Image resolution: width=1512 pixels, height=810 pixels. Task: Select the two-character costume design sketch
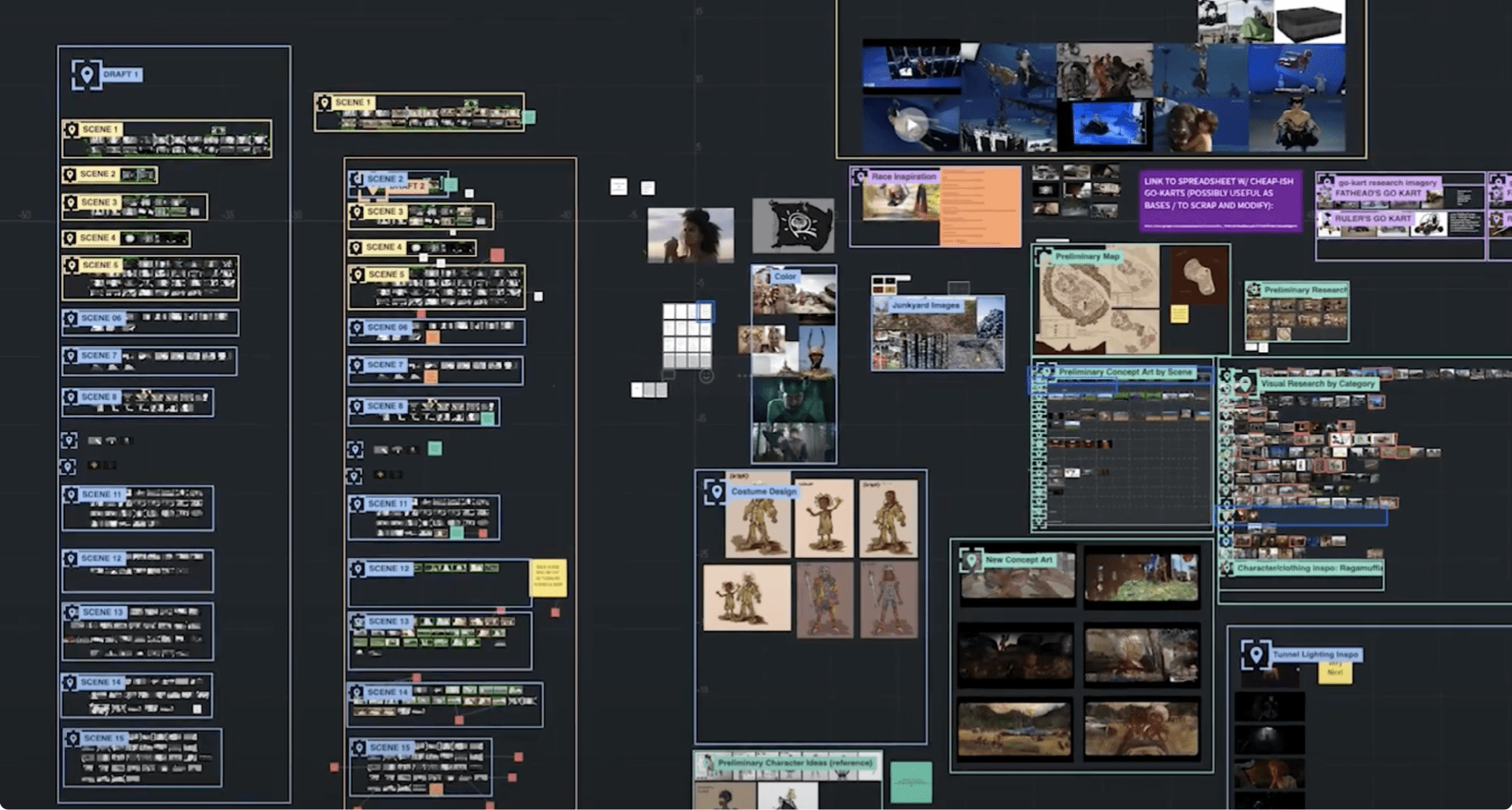click(747, 597)
